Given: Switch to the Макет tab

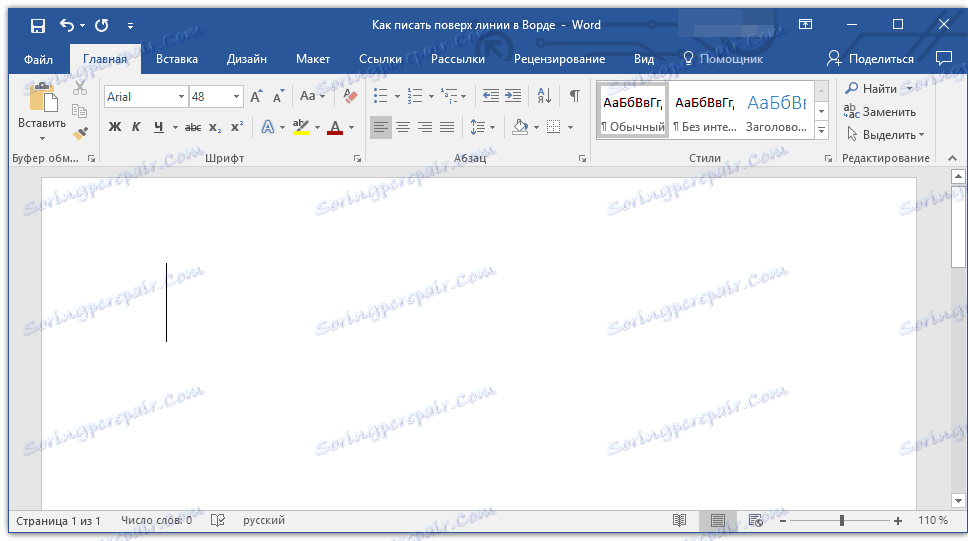Looking at the screenshot, I should coord(312,59).
